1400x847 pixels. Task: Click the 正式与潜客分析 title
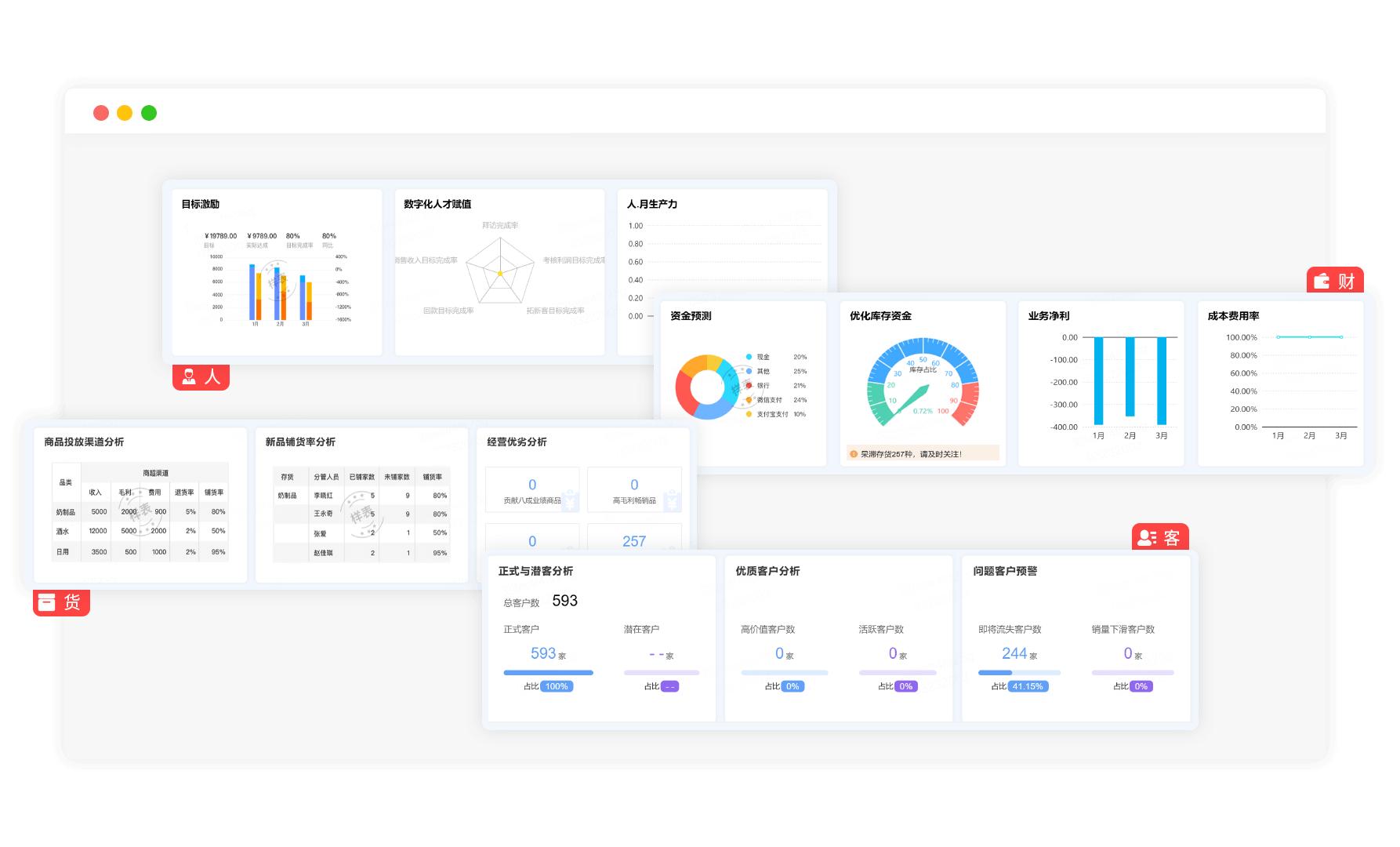tap(535, 571)
